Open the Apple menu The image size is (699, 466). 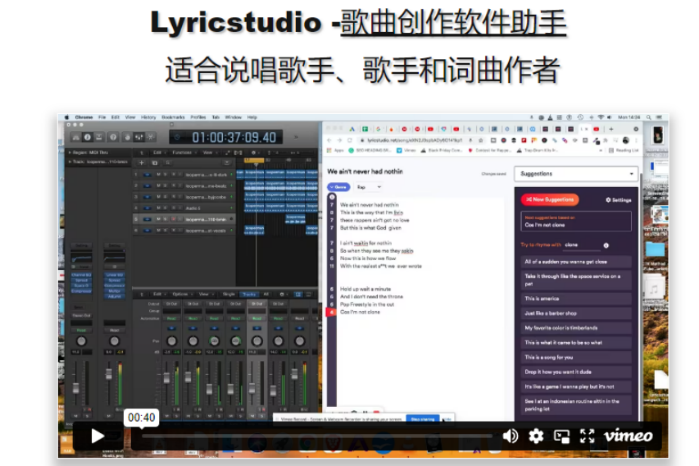pos(67,117)
